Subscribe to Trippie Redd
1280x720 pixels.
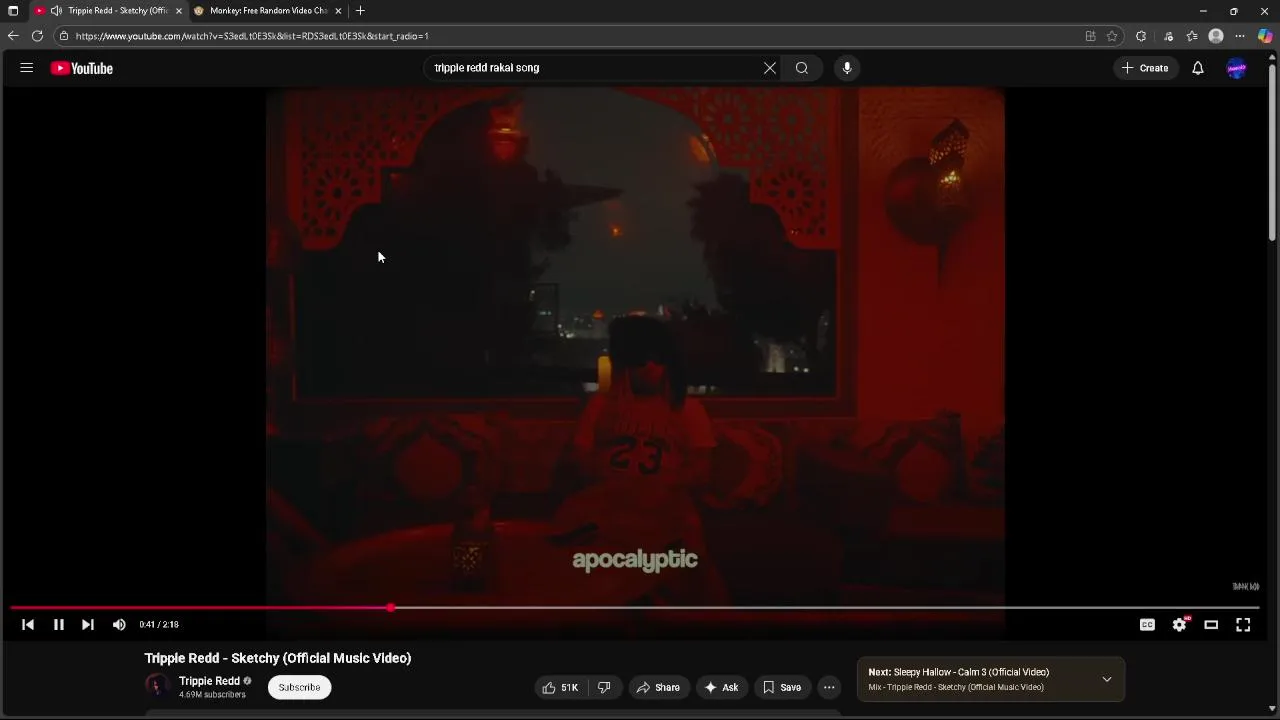299,687
